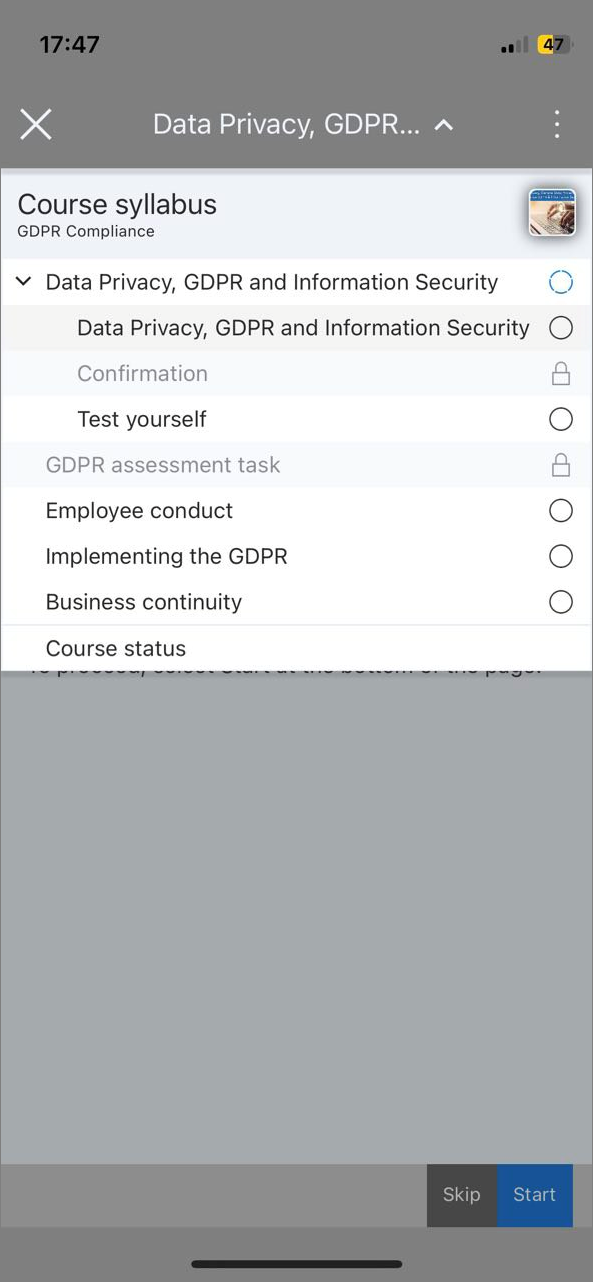Select the Test yourself status circle
Screen dimensions: 593x1282
pyautogui.click(x=561, y=419)
